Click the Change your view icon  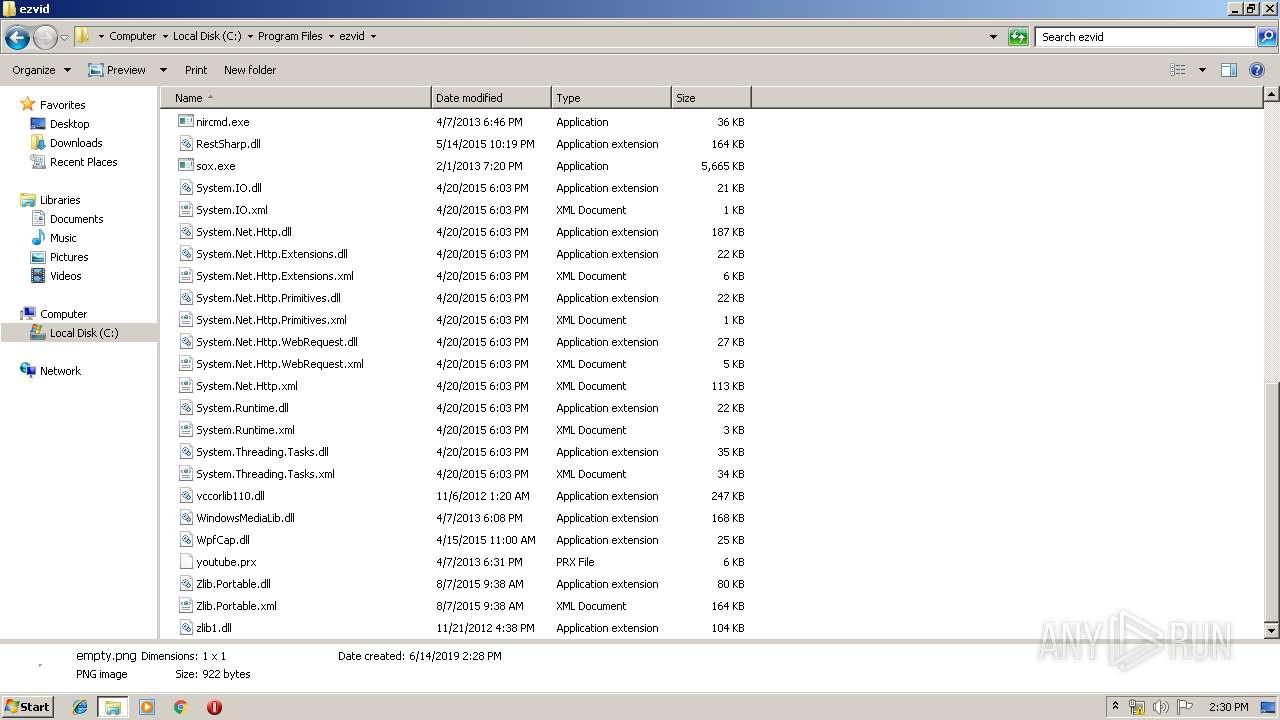click(x=1178, y=70)
